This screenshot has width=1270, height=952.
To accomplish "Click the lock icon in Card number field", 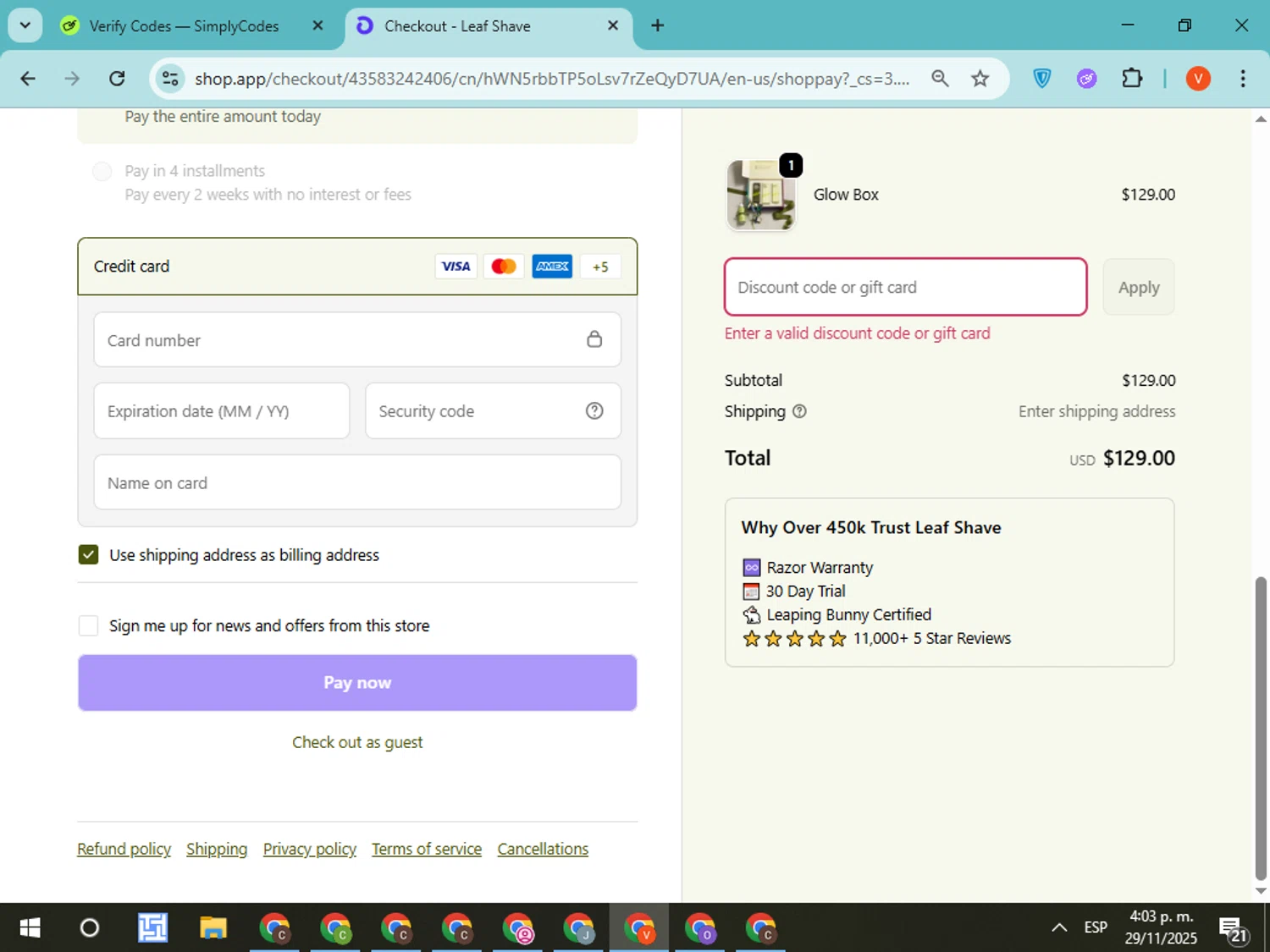I will (594, 339).
